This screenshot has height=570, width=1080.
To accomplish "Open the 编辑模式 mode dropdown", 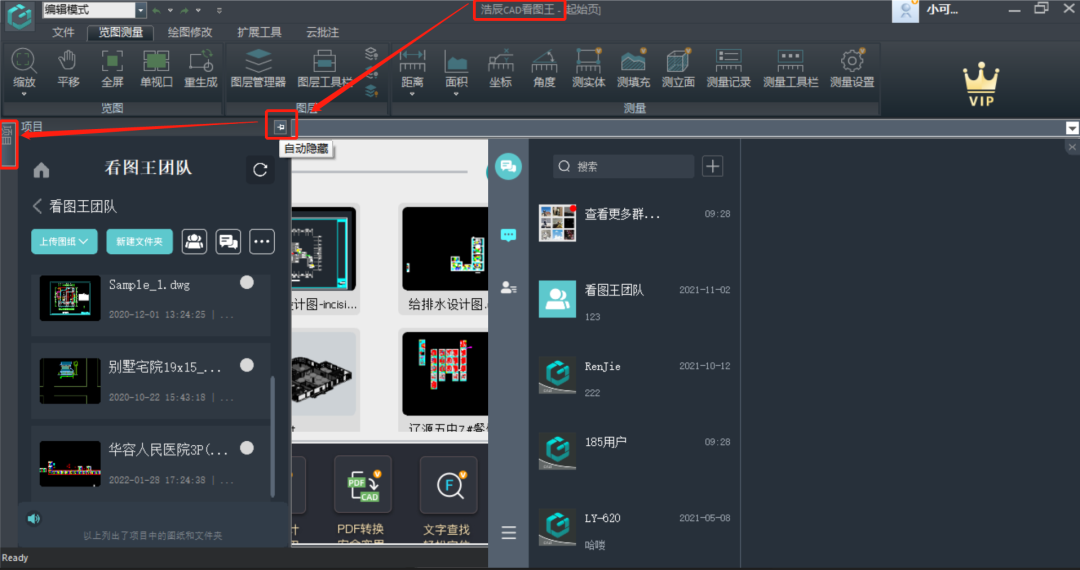I will pyautogui.click(x=141, y=10).
